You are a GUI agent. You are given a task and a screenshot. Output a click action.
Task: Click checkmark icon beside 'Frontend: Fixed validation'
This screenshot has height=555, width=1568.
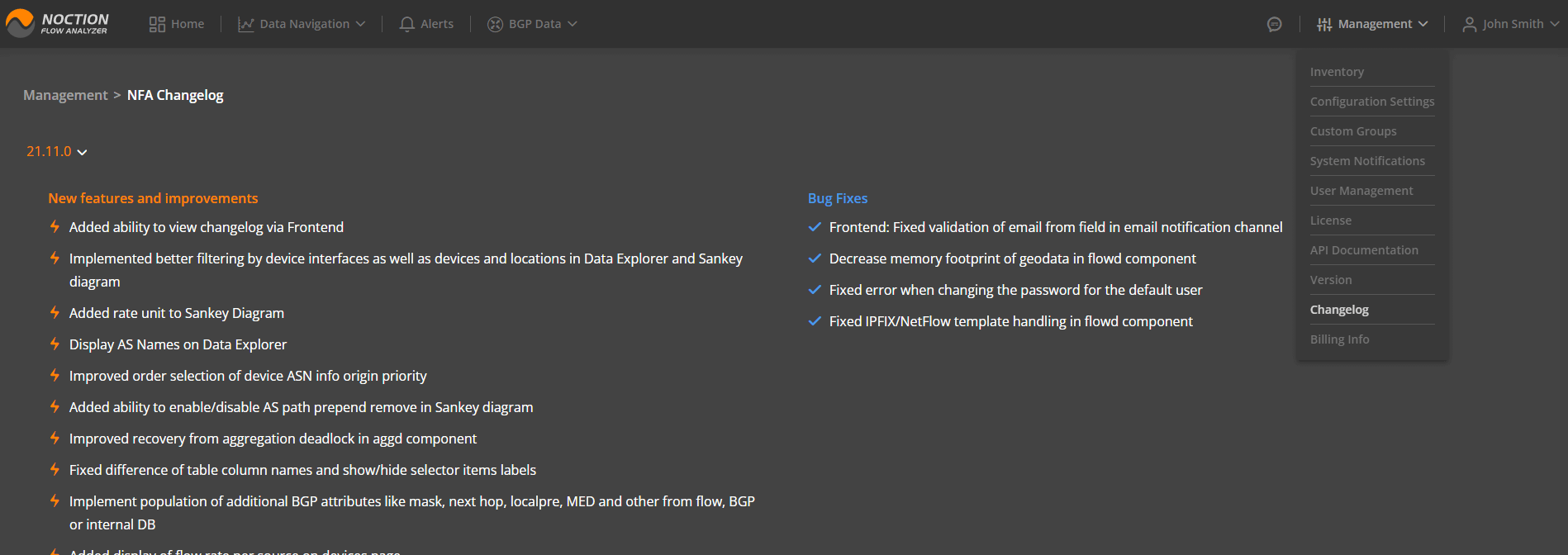click(815, 227)
